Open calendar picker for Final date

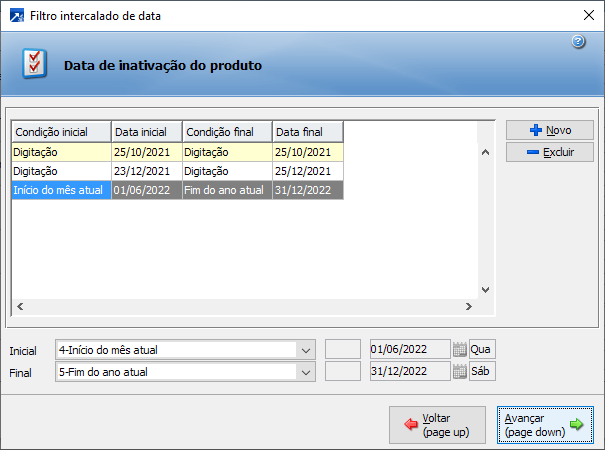click(x=460, y=371)
